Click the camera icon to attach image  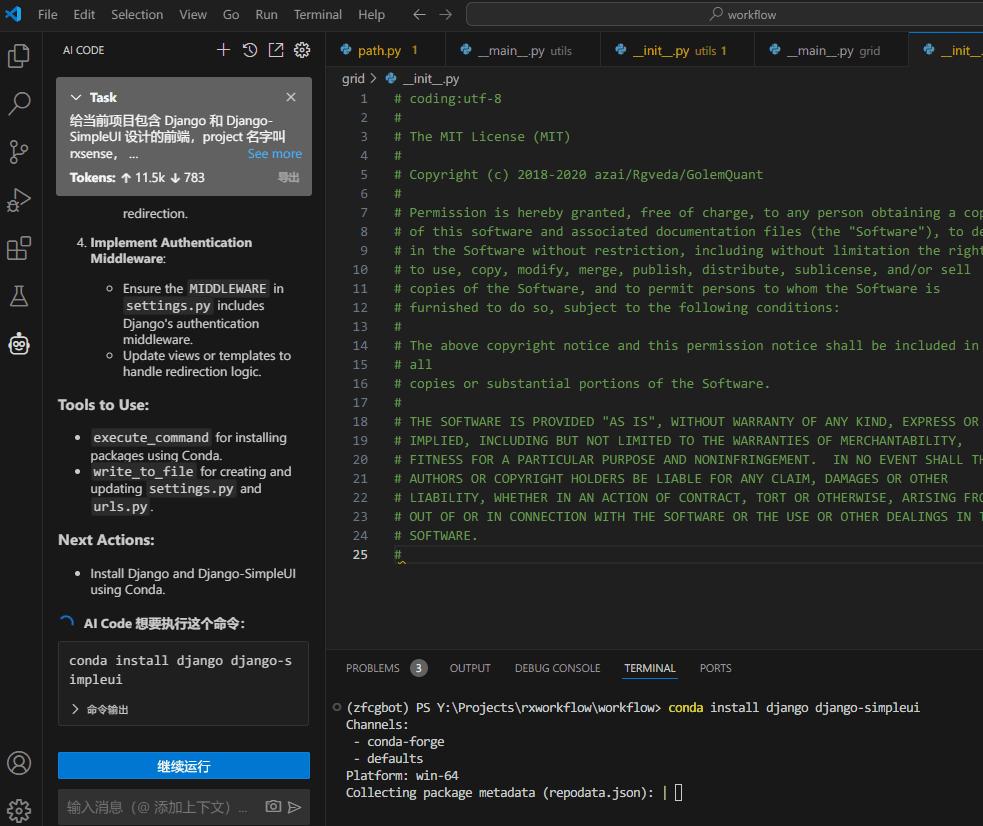click(272, 806)
